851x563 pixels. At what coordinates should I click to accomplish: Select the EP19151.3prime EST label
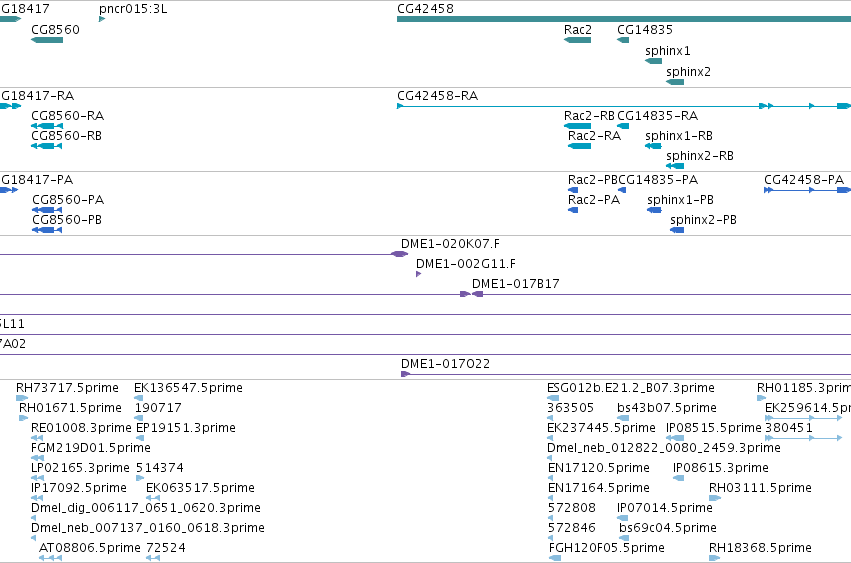[186, 428]
